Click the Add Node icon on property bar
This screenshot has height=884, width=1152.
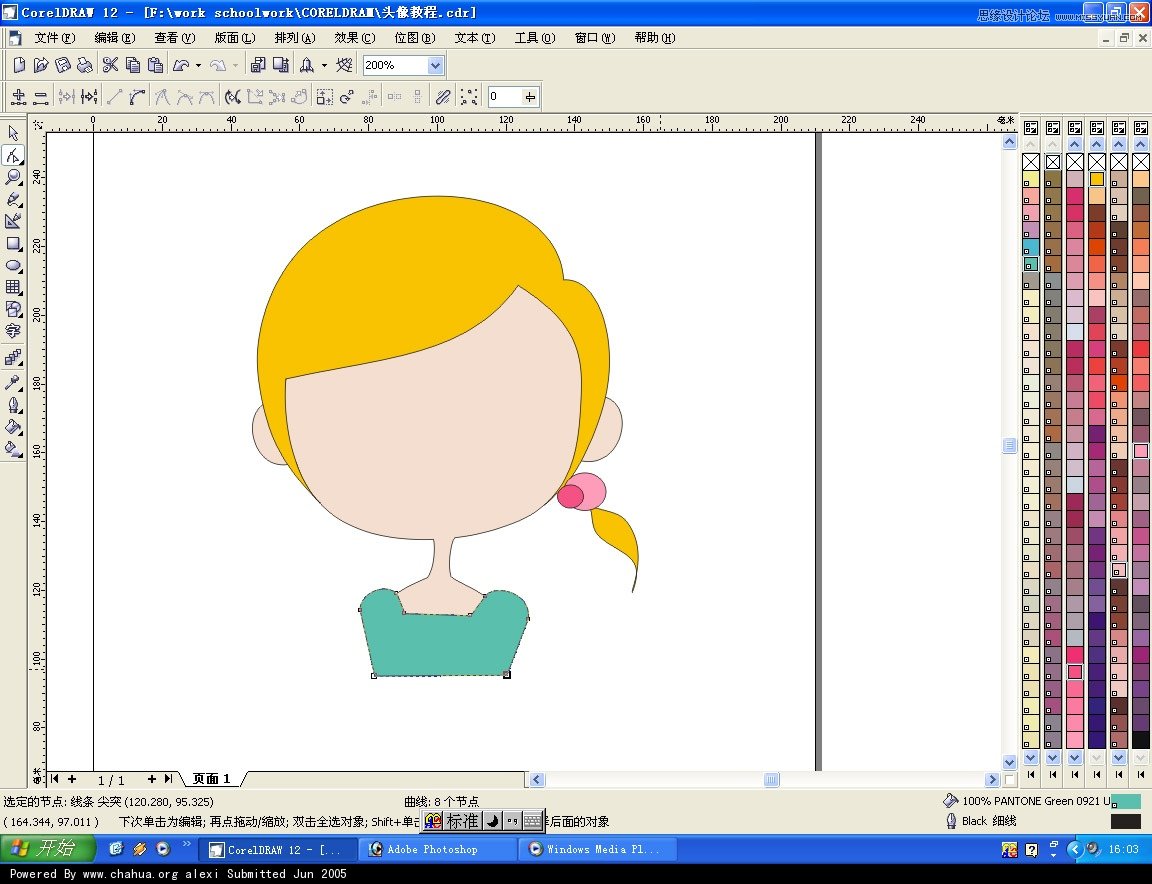pyautogui.click(x=19, y=96)
